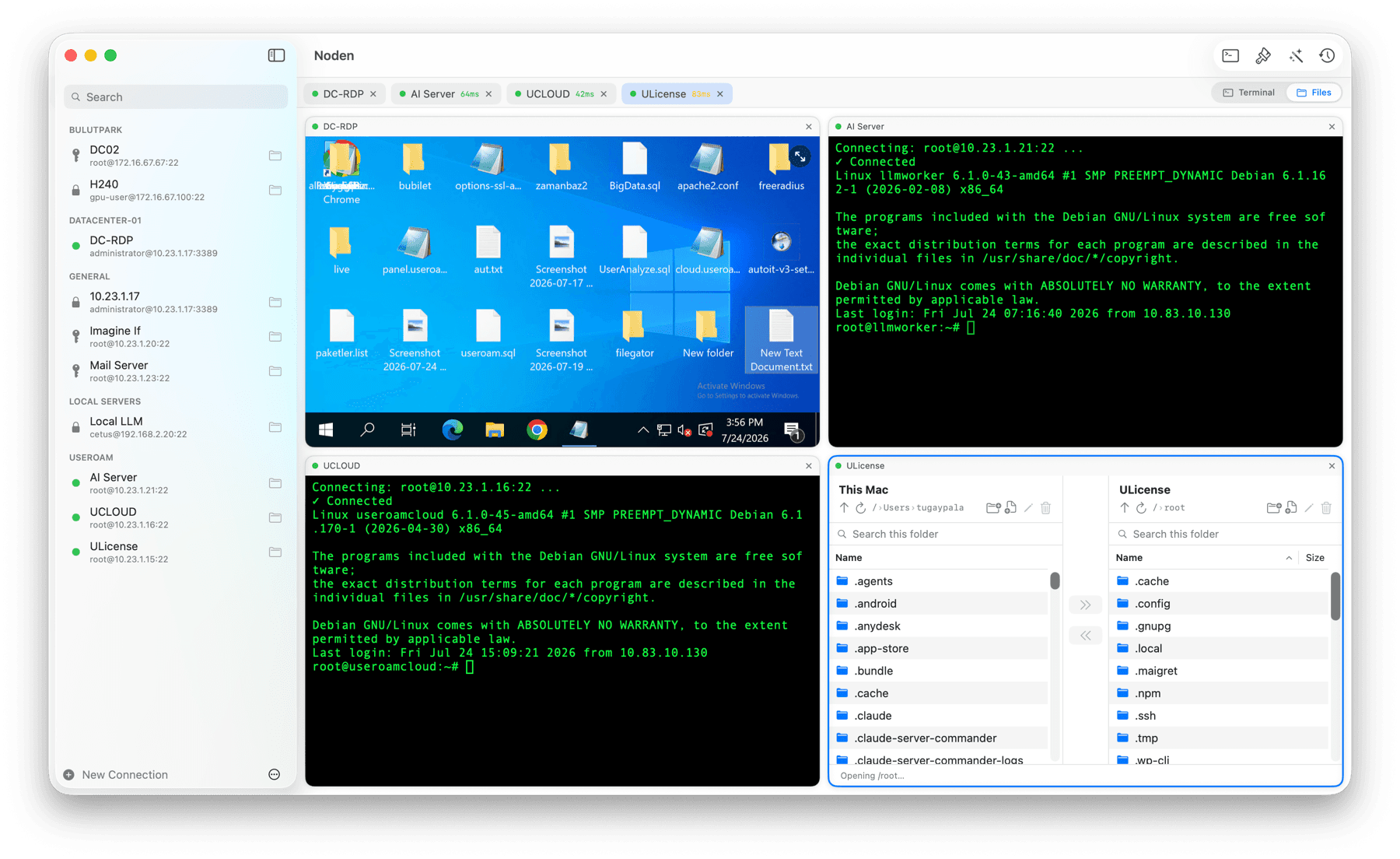
Task: Select filegator folder on DC-RDP desktop
Action: (x=635, y=335)
